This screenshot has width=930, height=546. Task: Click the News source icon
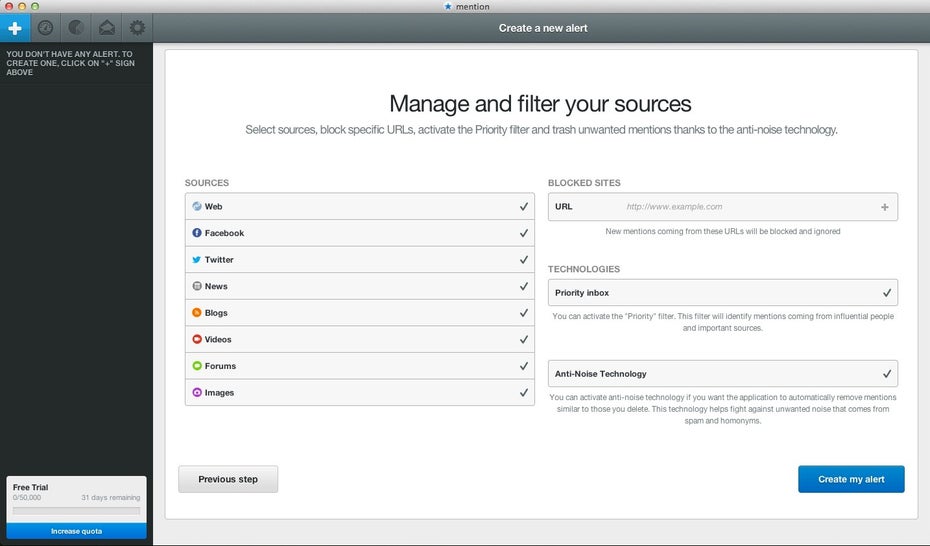point(197,286)
